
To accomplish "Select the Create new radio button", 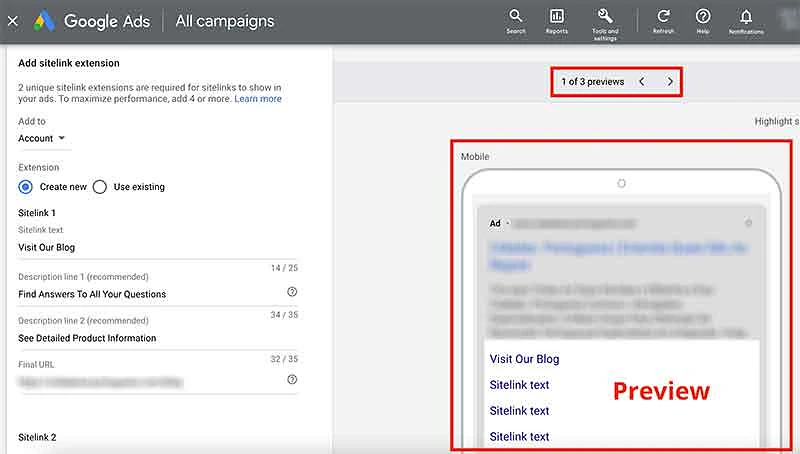I will coord(26,187).
